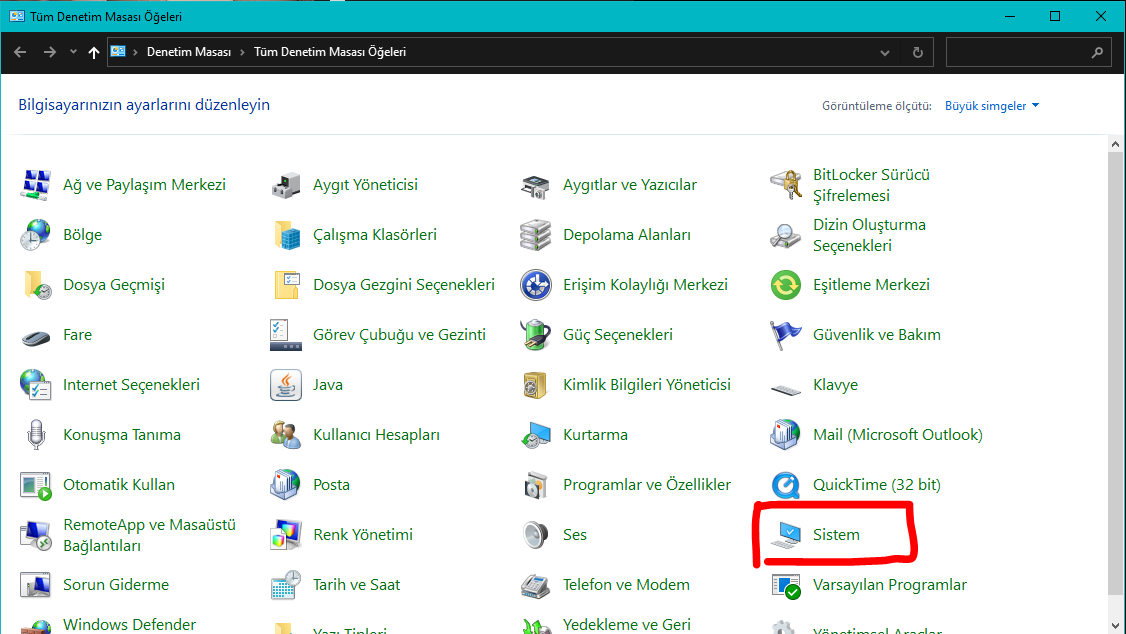
Task: Open the Güvenlik ve Bakım flag icon
Action: pos(786,335)
